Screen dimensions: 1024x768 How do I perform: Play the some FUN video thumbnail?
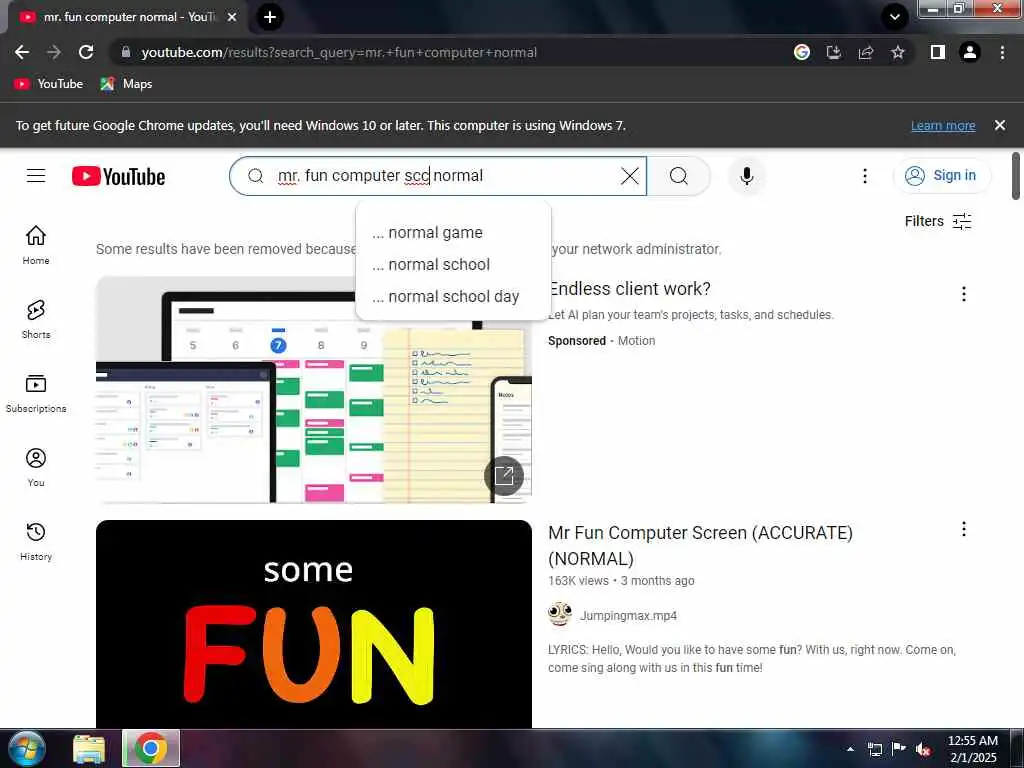click(x=313, y=624)
